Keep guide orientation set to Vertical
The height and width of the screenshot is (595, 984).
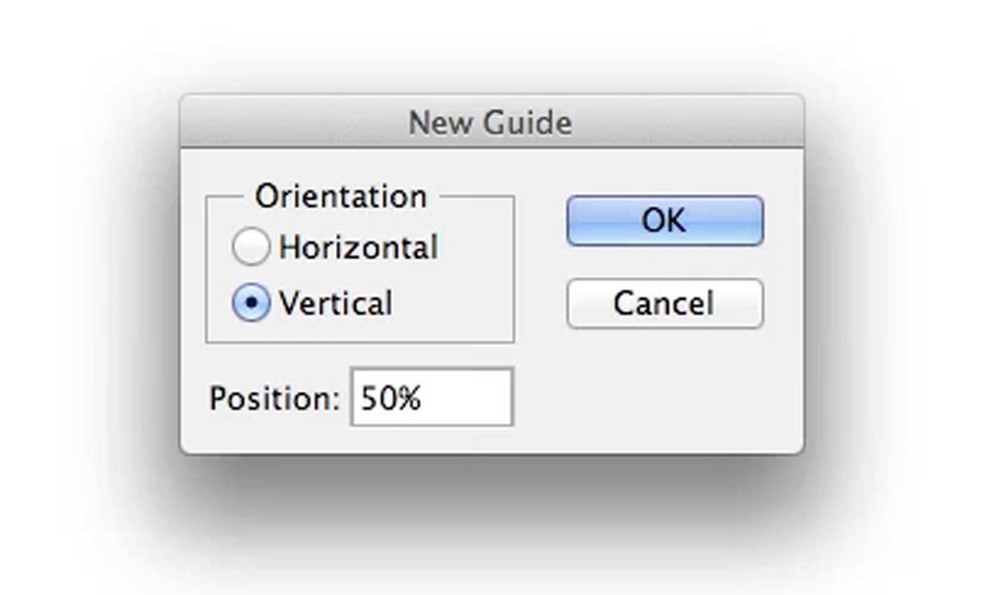[x=250, y=303]
